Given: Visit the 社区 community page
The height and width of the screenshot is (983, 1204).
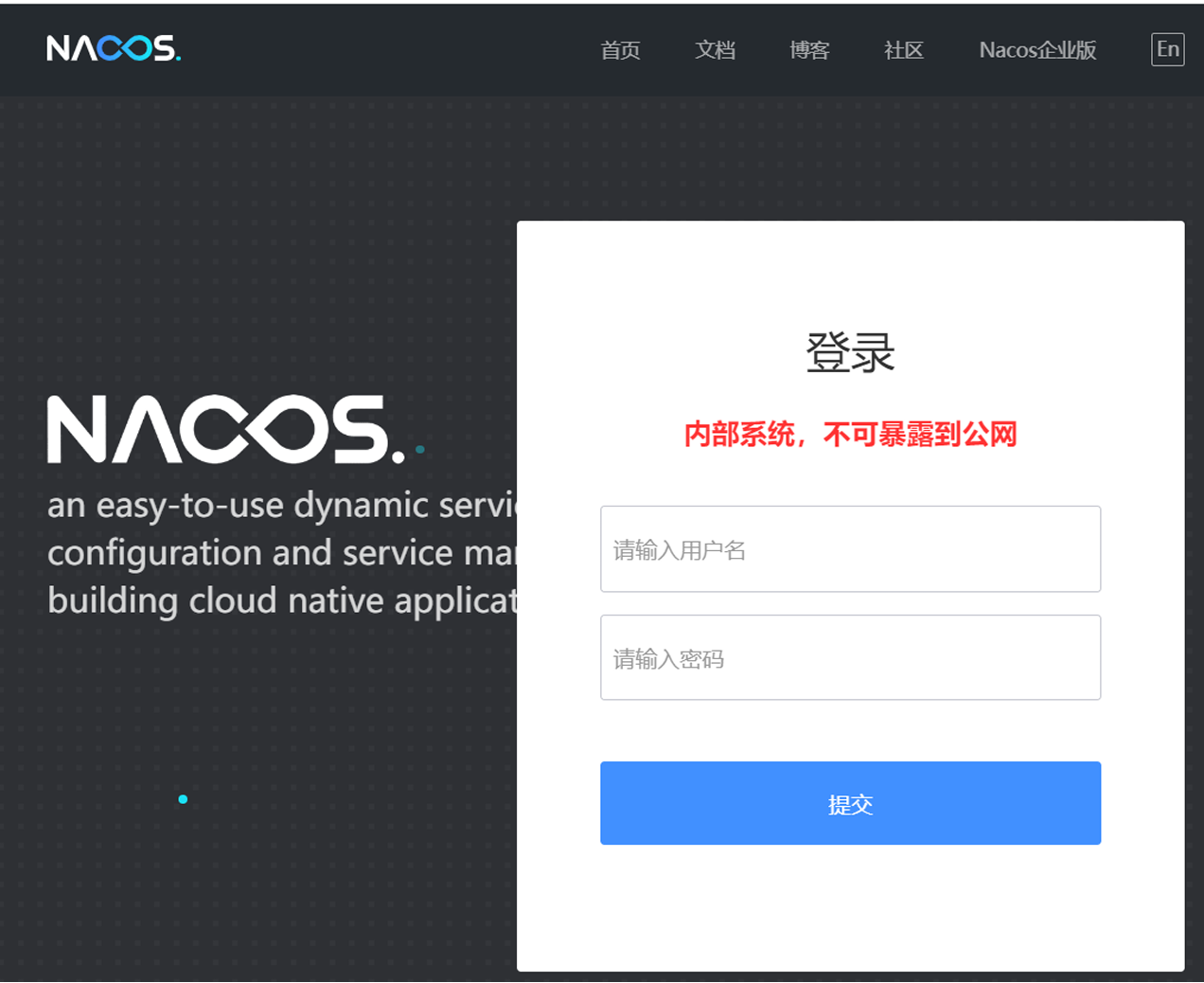Looking at the screenshot, I should coord(903,50).
